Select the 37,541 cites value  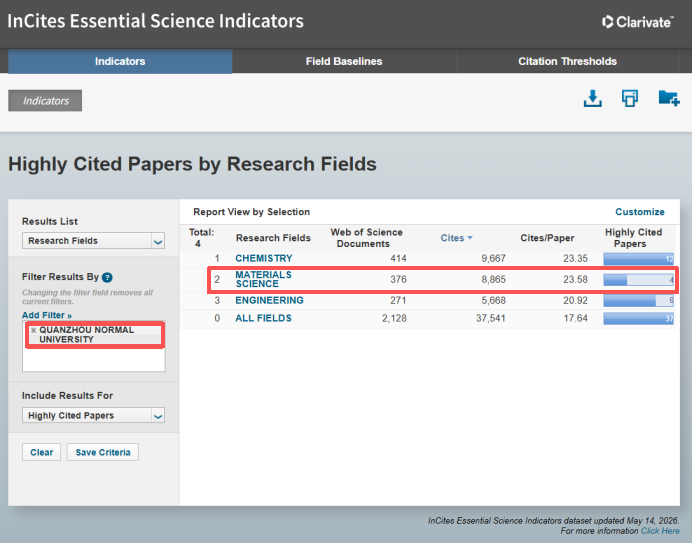point(491,318)
